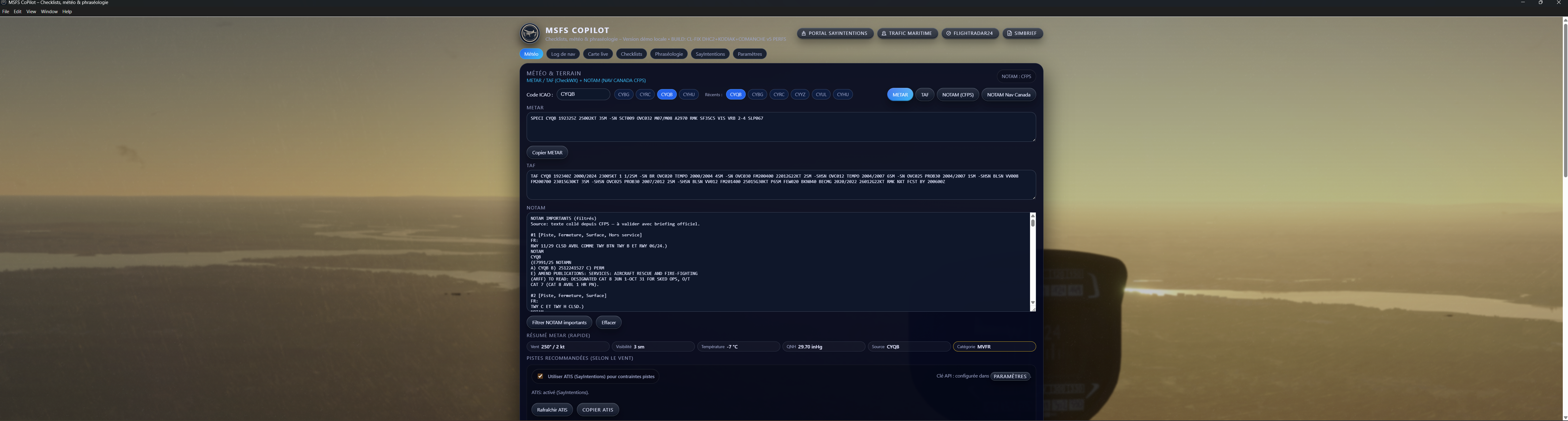Switch to the Carte live tab
1568x421 pixels.
597,54
